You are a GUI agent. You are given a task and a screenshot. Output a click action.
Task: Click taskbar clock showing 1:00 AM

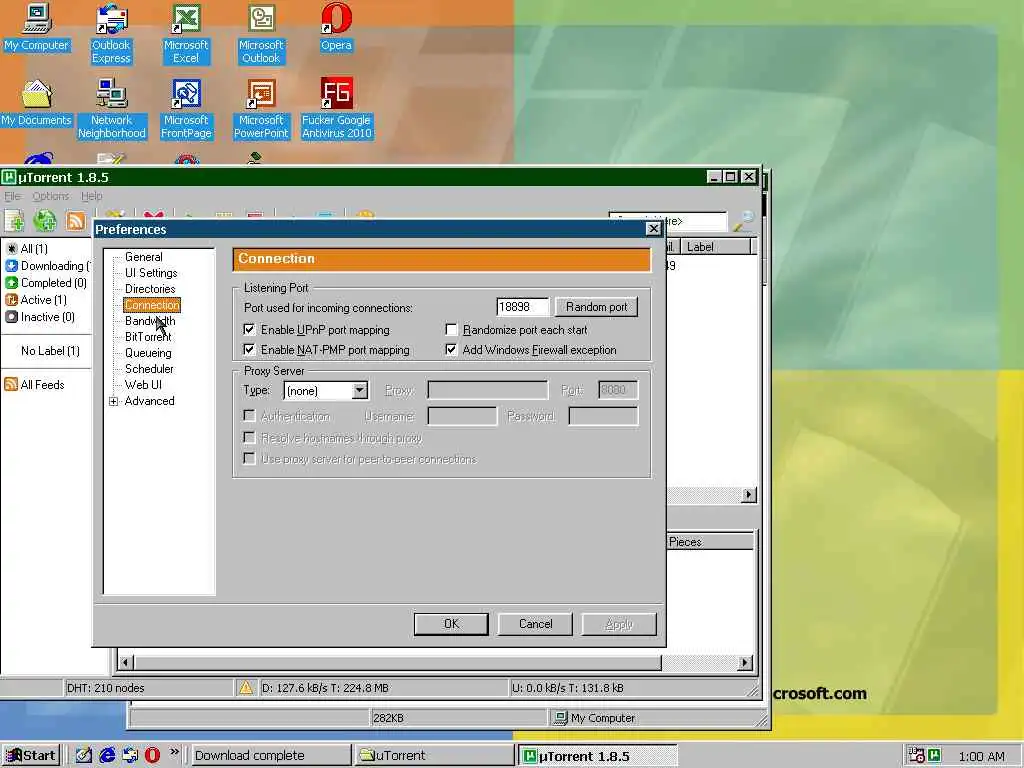[981, 756]
